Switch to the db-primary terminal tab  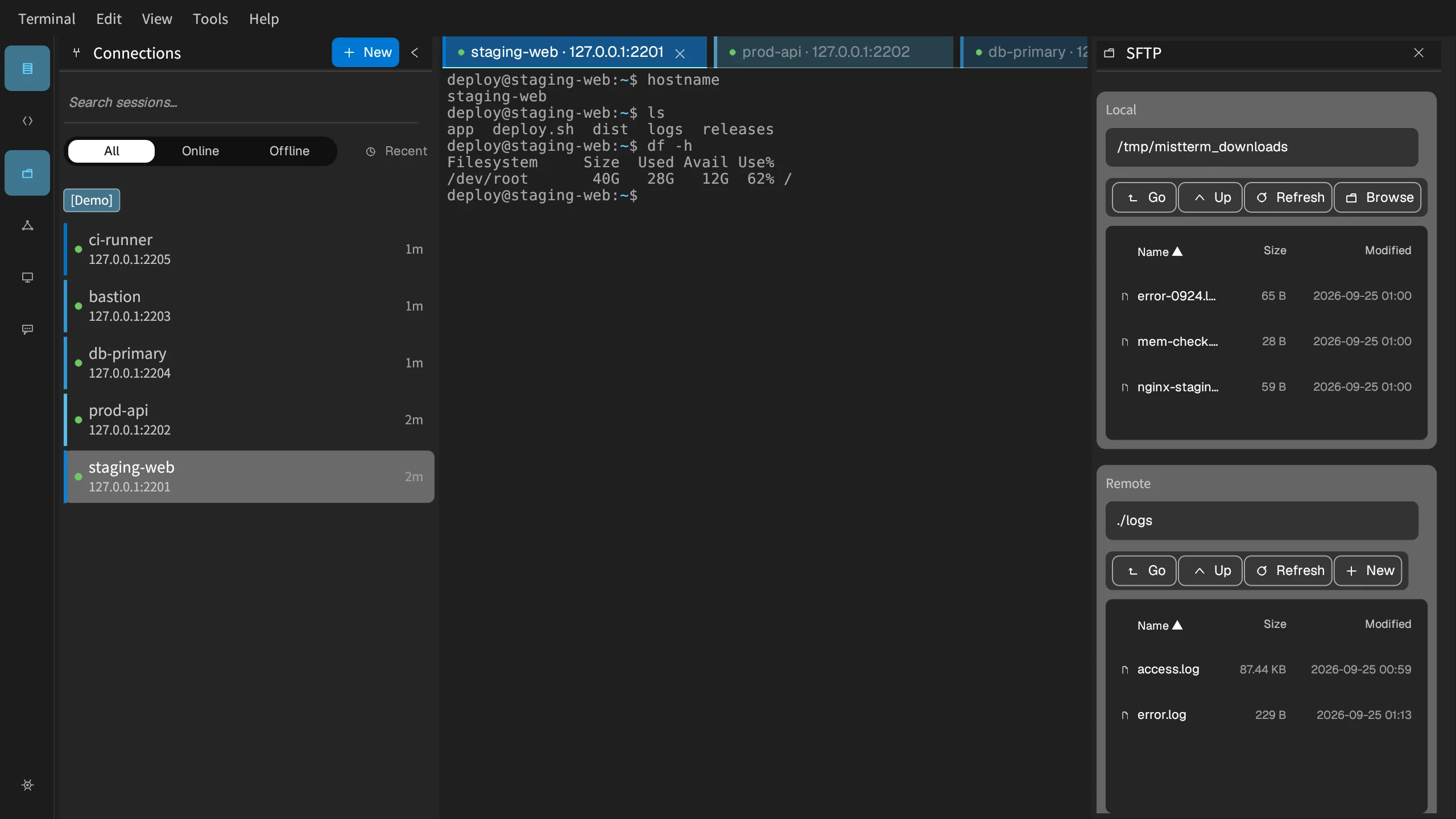[x=1025, y=52]
